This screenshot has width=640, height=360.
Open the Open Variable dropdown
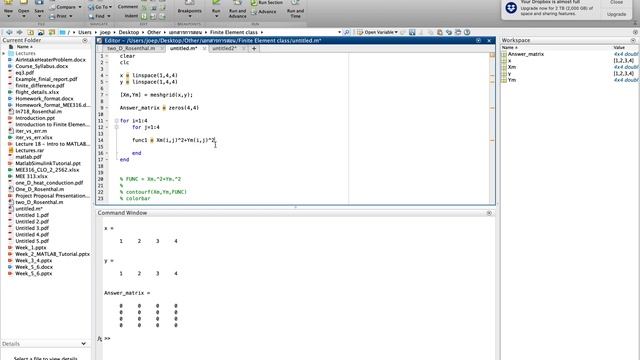tap(396, 32)
